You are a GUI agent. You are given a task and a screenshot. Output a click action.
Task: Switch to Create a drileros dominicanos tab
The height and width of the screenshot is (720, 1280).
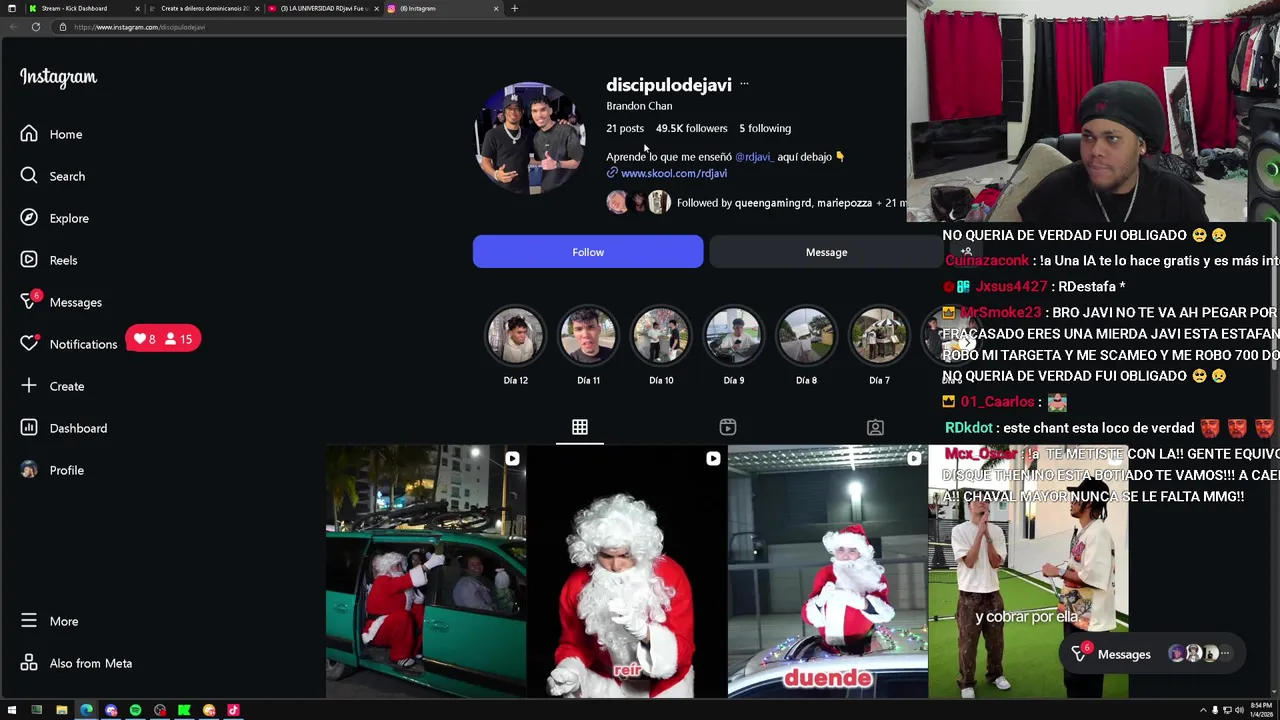click(204, 8)
